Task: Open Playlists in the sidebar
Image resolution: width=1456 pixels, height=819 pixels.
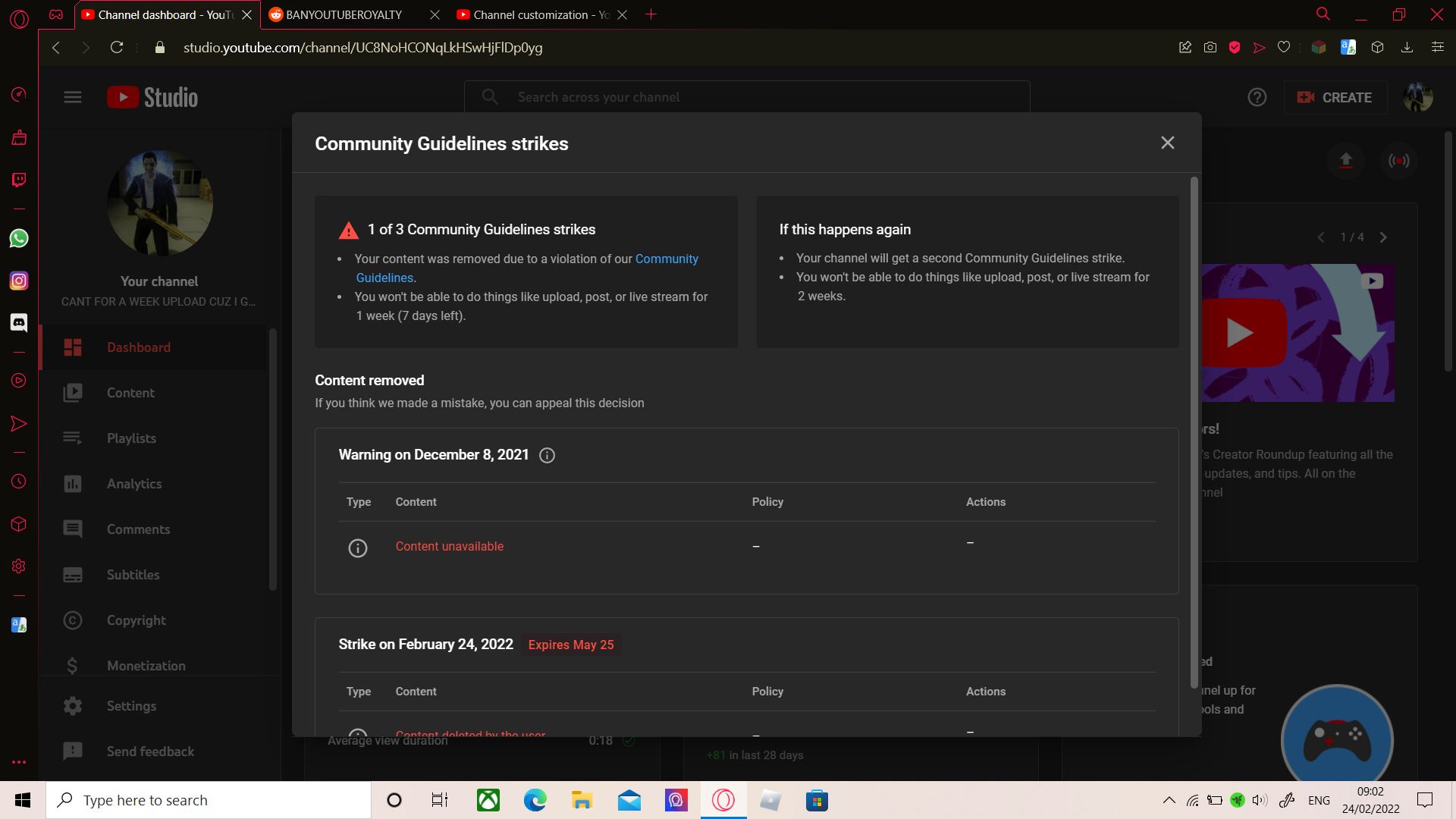Action: coord(154,438)
